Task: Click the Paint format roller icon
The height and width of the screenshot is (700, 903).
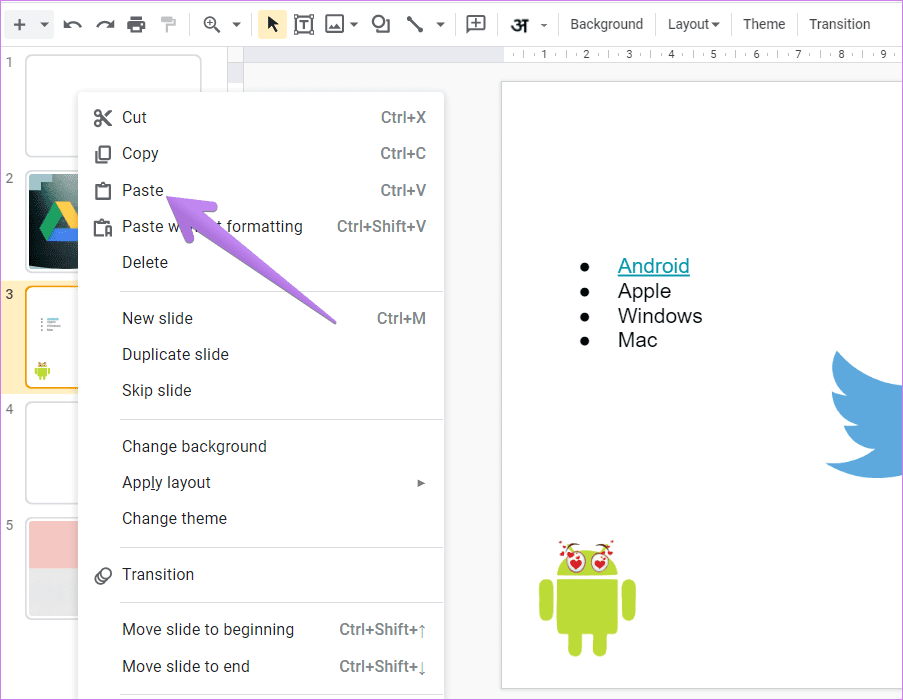Action: pyautogui.click(x=168, y=25)
